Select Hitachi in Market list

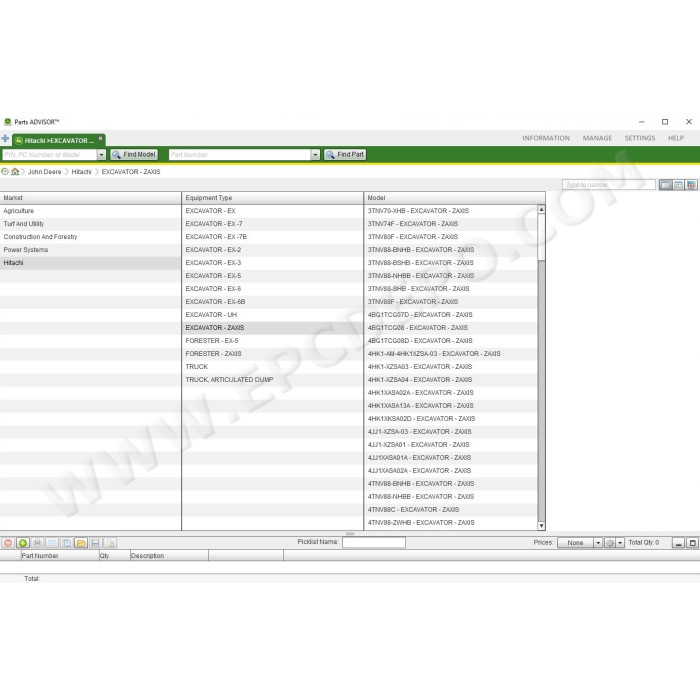(x=91, y=263)
